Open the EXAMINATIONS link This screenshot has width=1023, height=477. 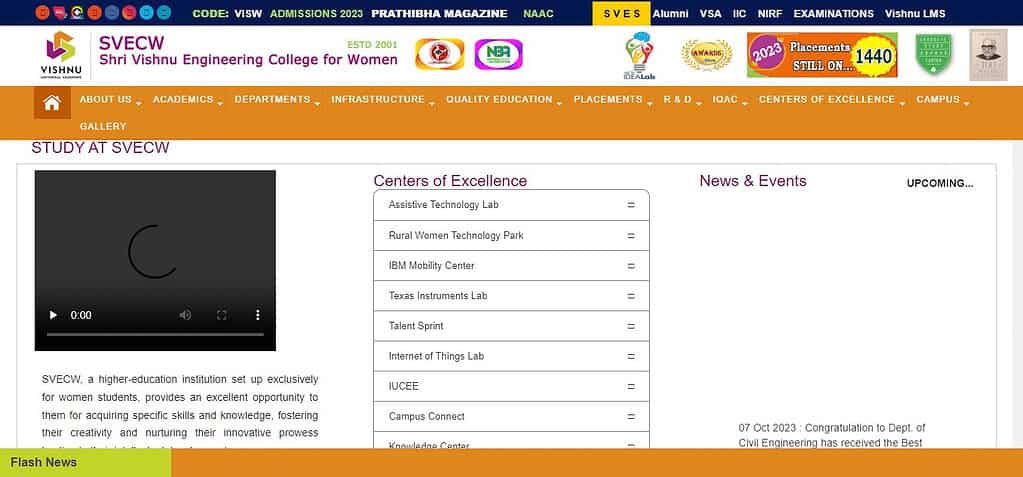833,14
